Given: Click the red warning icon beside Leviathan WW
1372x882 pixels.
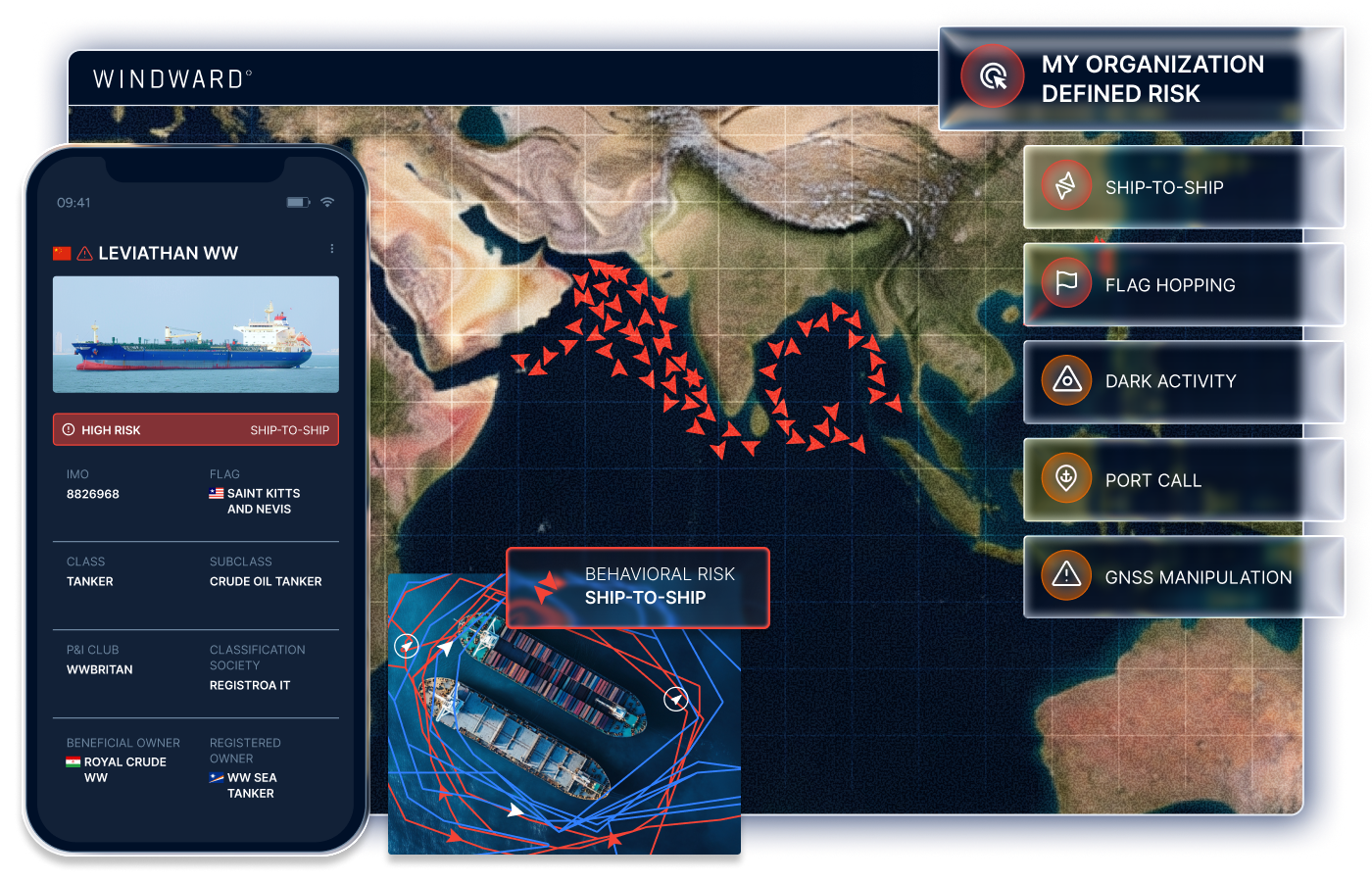Looking at the screenshot, I should click(x=85, y=254).
